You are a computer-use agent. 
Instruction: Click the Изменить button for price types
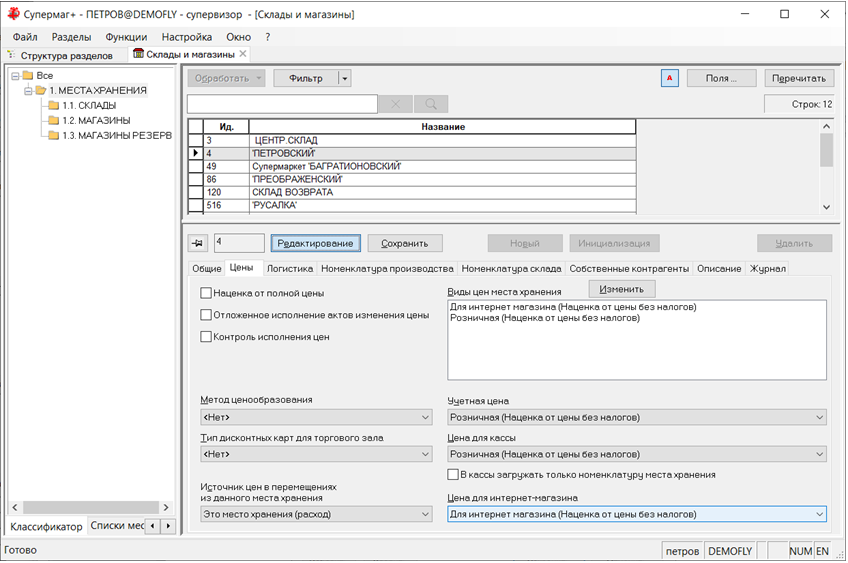tap(621, 289)
